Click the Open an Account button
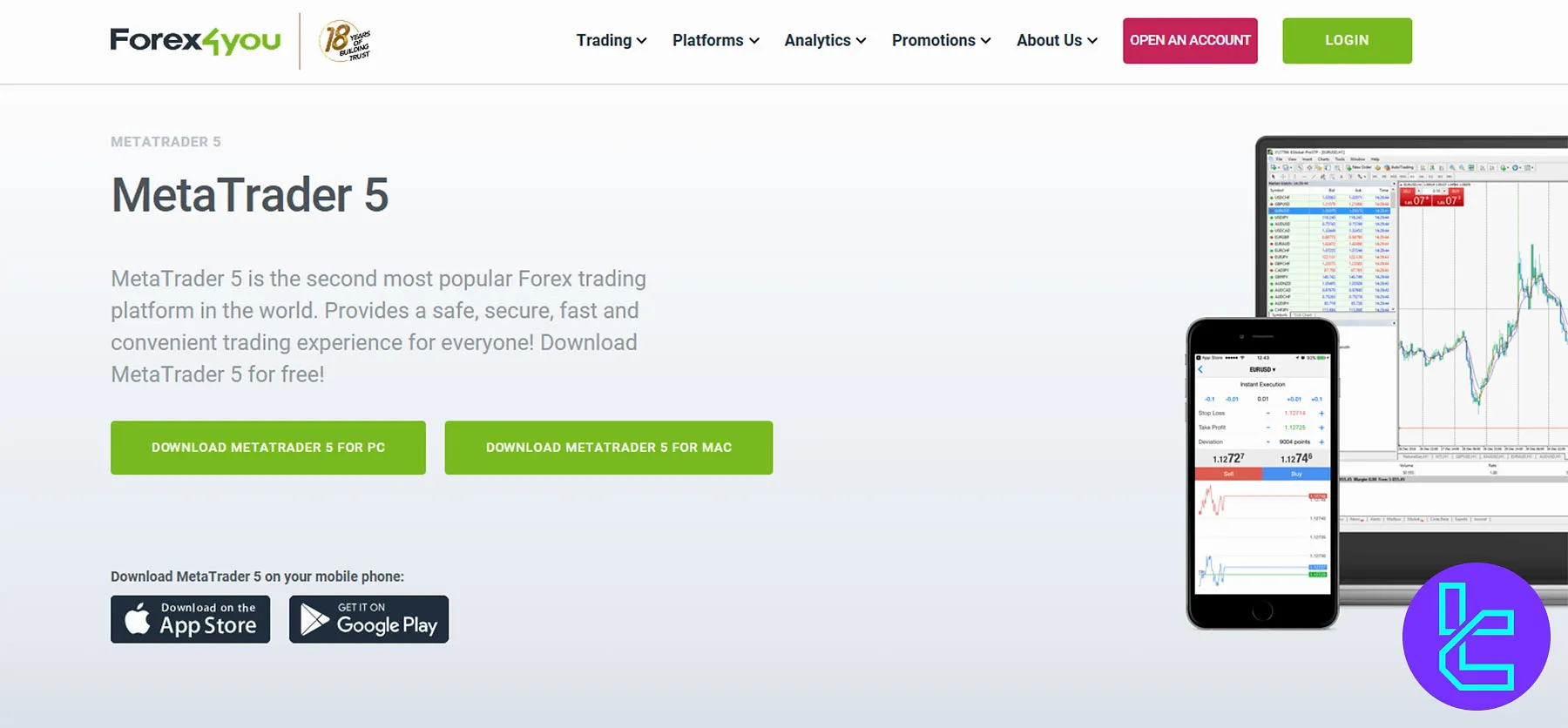1568x728 pixels. (1190, 41)
